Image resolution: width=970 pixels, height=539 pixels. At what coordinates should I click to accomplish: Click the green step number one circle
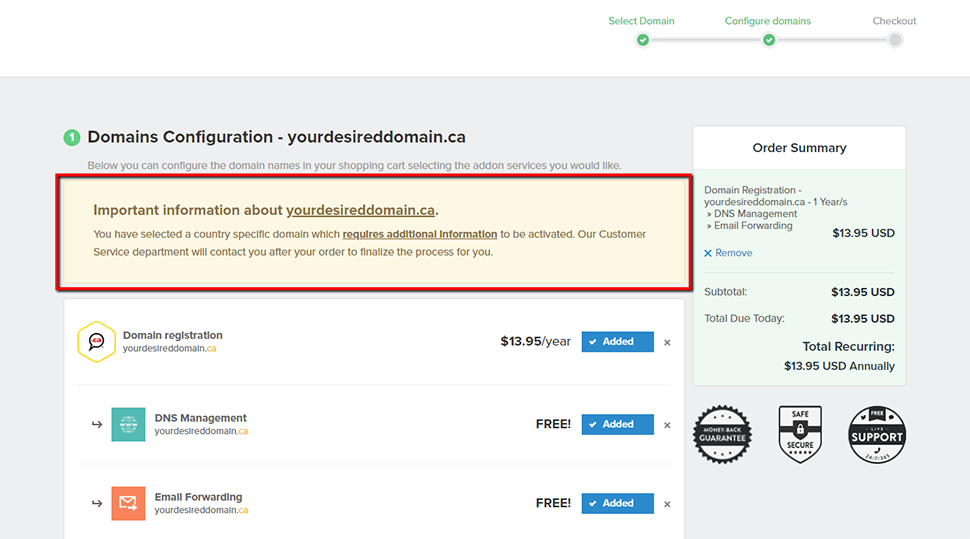point(72,137)
